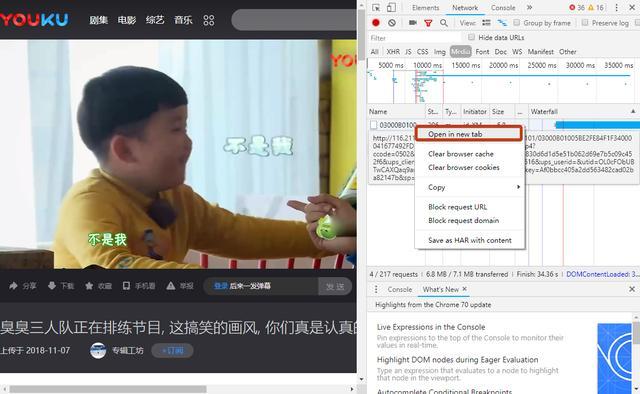Click the red error count indicator
The image size is (640, 394).
pos(577,8)
